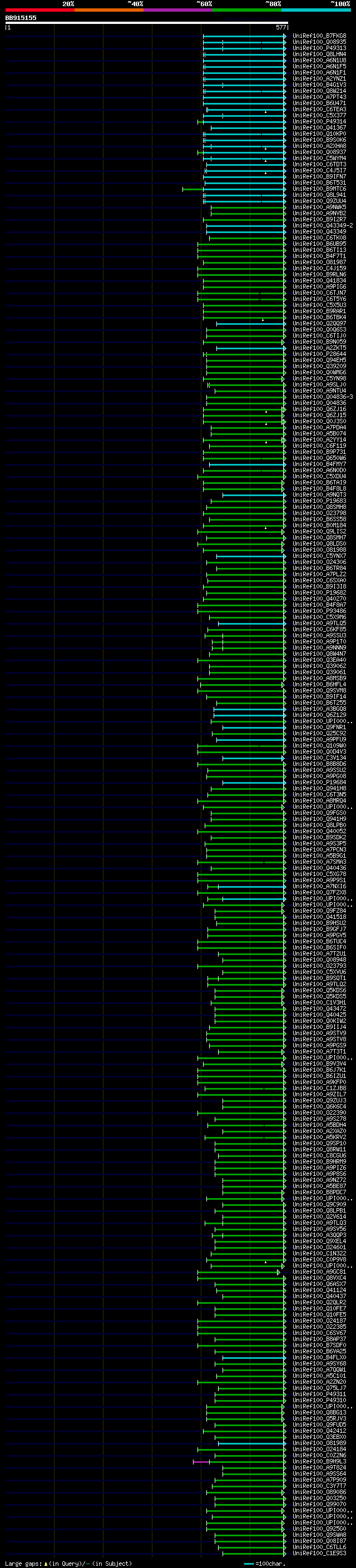
Task: Select label UniRef100_Q9FNR1
Action: coord(319,727)
